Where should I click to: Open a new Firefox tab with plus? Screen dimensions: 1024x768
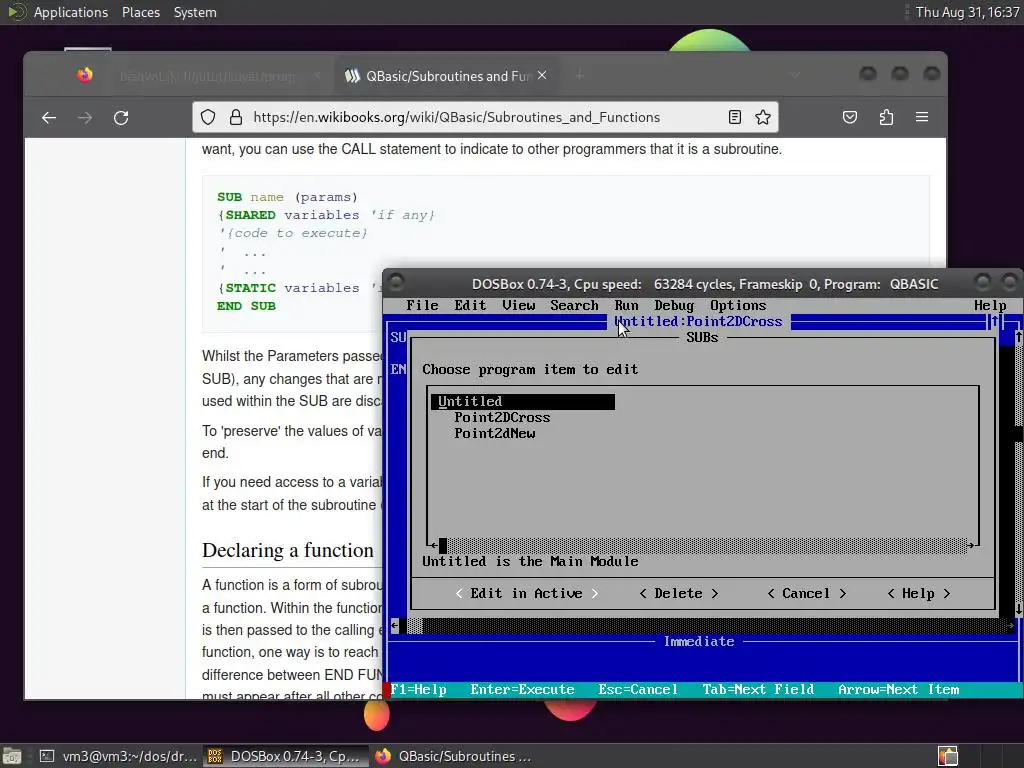click(x=579, y=76)
